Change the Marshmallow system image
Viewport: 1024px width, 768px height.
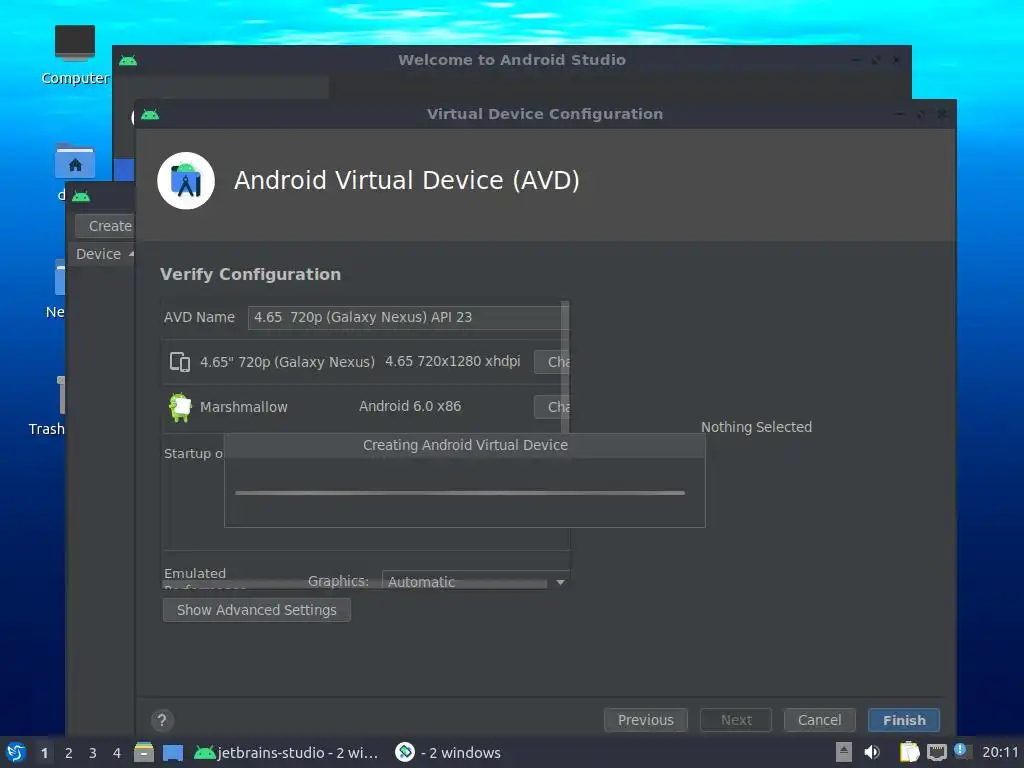551,407
